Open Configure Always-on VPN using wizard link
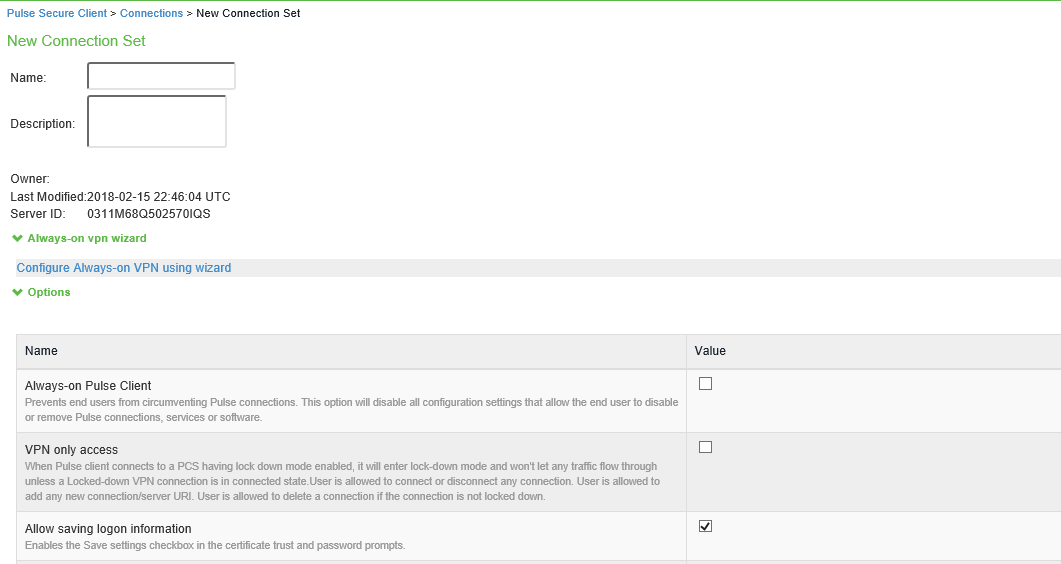The height and width of the screenshot is (564, 1061). (124, 268)
